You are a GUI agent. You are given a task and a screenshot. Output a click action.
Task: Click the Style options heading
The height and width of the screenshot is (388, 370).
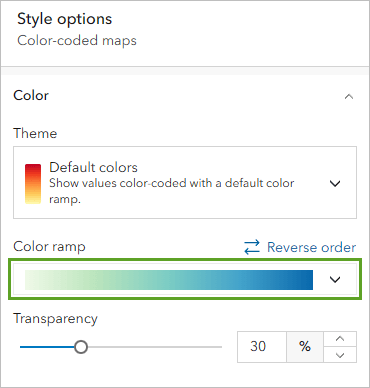pos(64,19)
